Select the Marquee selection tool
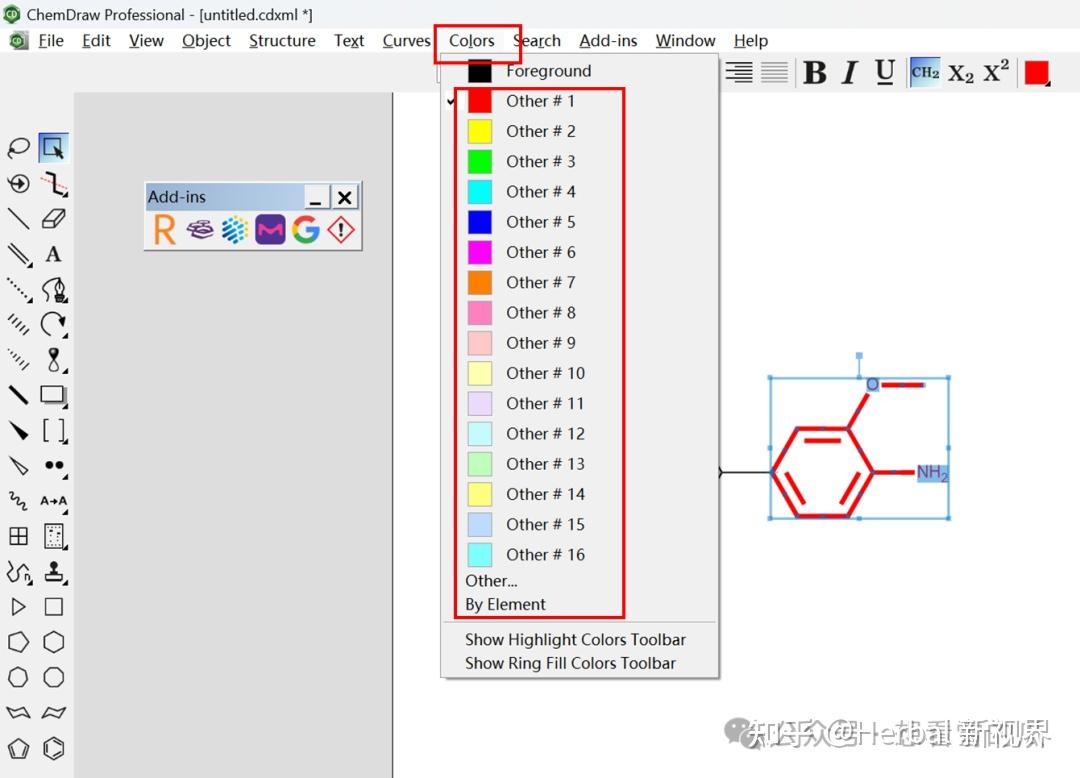The image size is (1080, 778). point(52,146)
